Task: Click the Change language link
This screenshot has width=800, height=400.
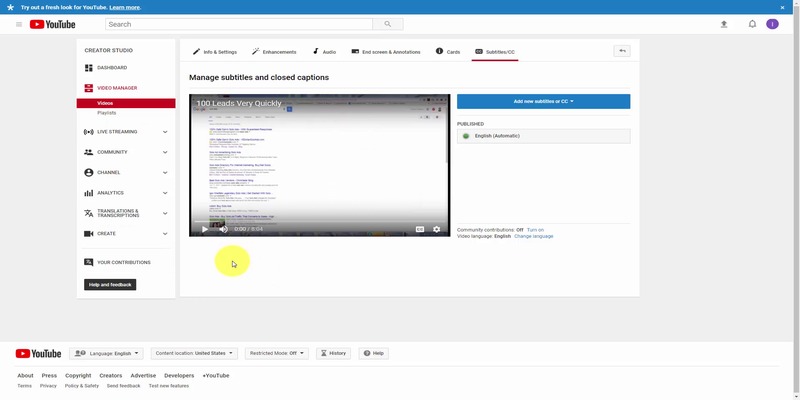Action: click(x=533, y=236)
